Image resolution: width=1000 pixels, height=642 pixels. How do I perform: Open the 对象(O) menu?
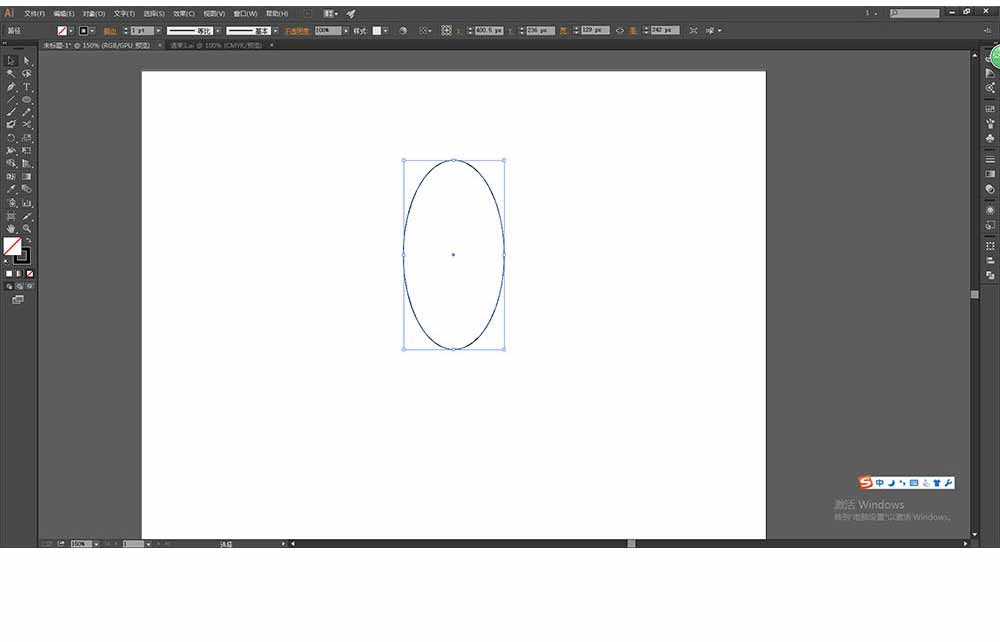94,13
